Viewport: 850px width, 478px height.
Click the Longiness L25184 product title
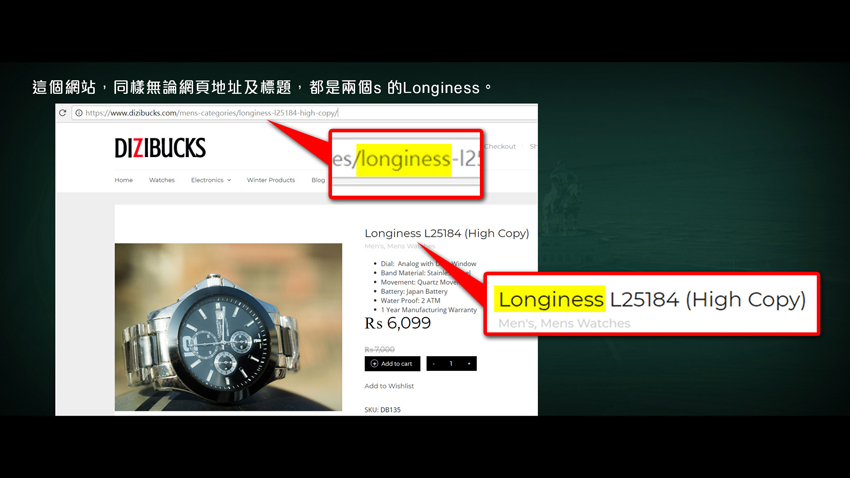[447, 233]
